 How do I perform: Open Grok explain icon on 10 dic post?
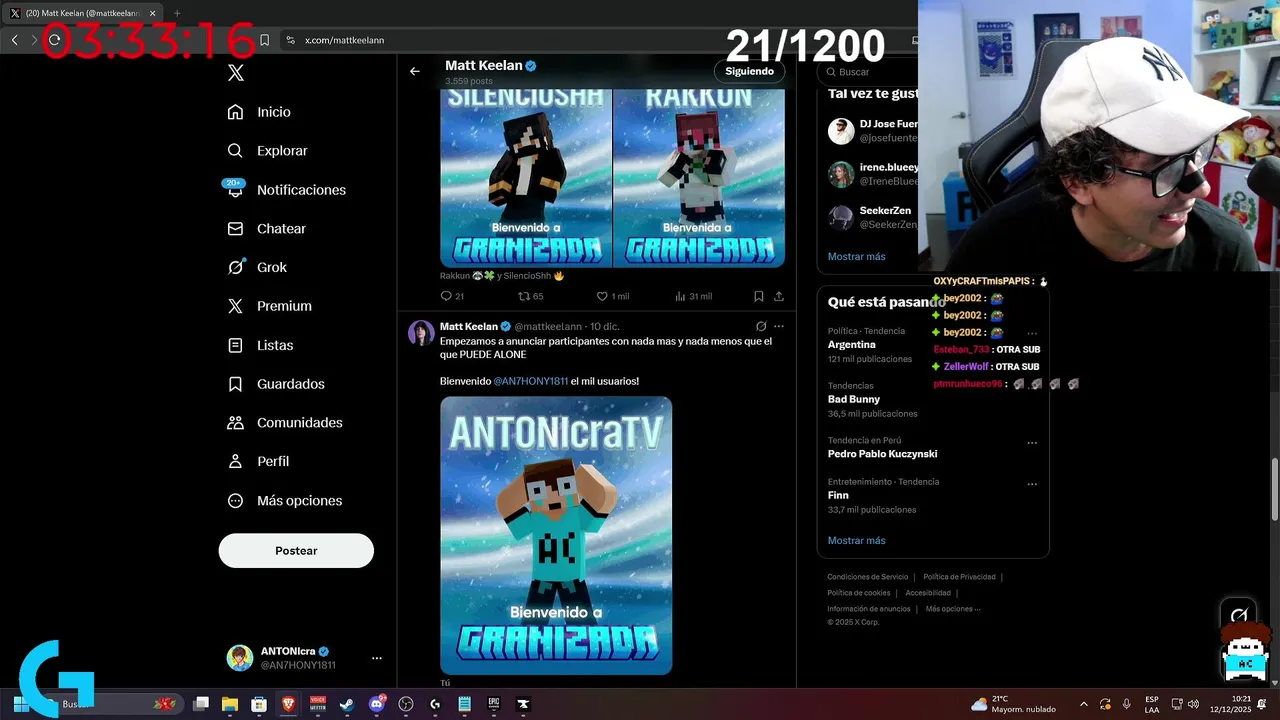tap(761, 326)
